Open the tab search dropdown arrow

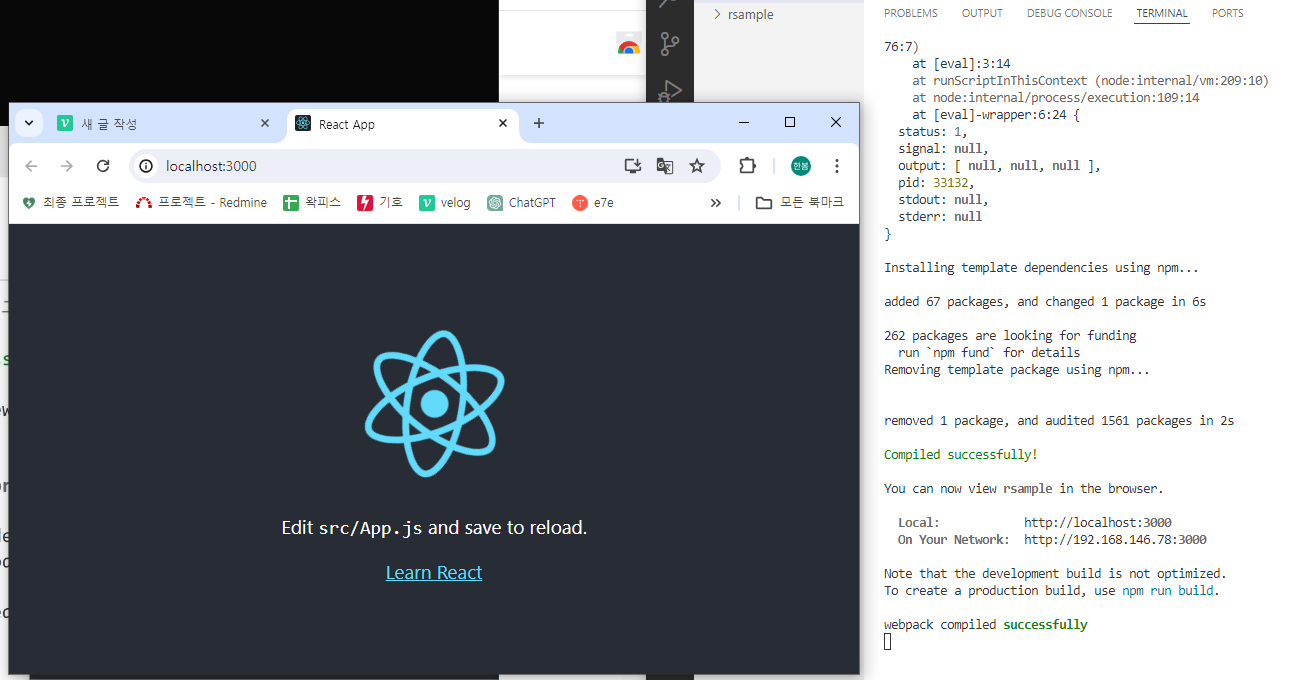coord(29,123)
